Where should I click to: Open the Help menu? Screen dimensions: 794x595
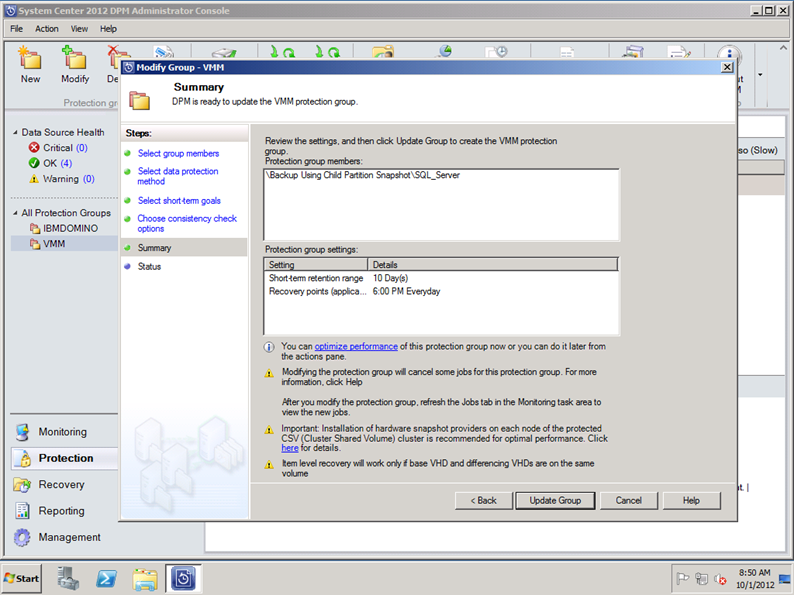[x=108, y=29]
